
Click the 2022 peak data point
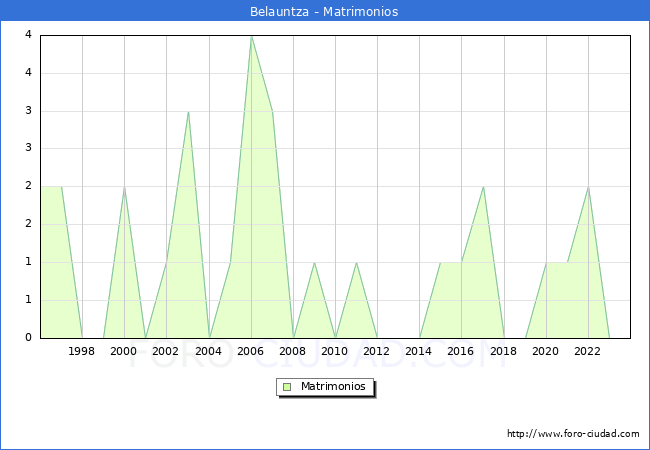click(x=588, y=187)
